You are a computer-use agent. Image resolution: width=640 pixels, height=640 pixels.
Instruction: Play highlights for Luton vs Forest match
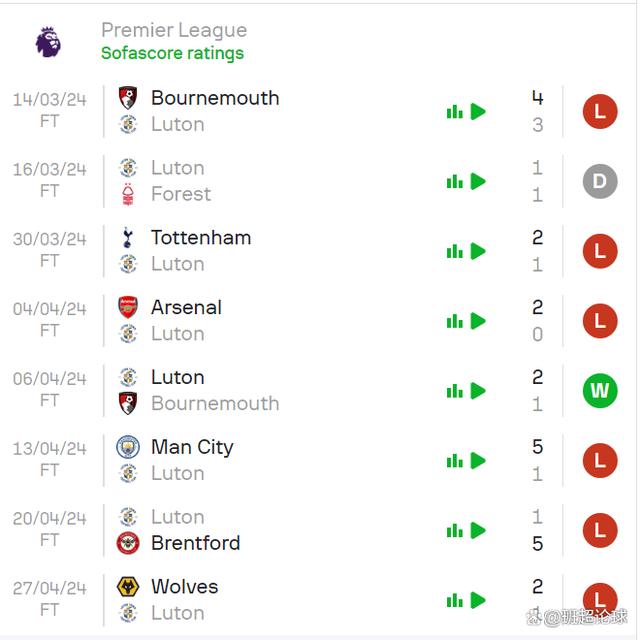pos(478,182)
